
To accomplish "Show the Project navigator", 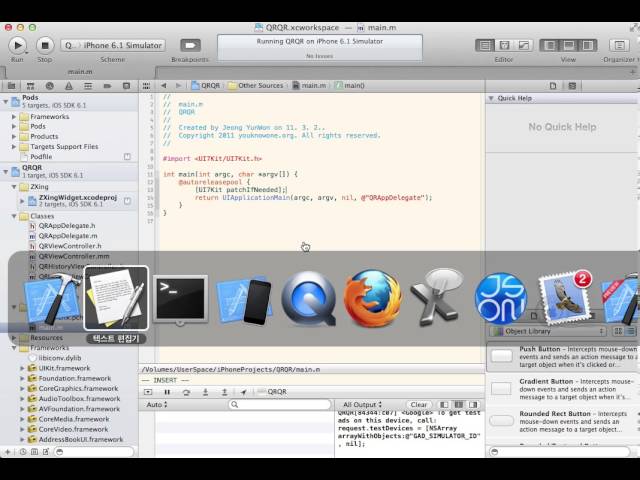I will pyautogui.click(x=11, y=86).
